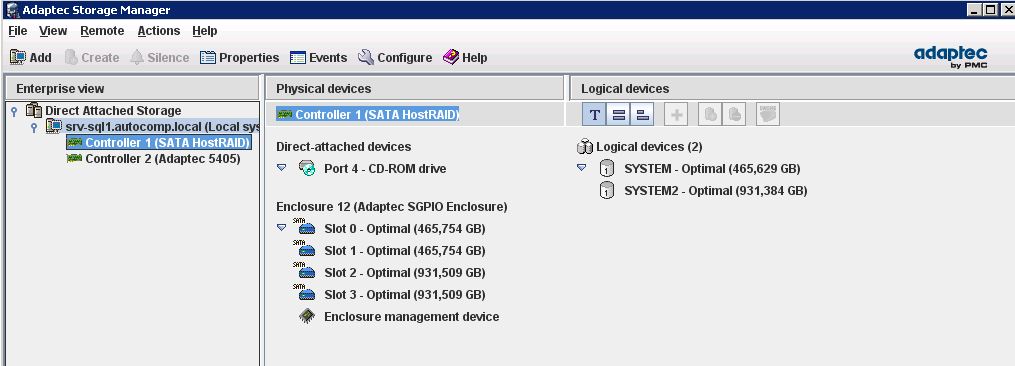Click Enclosure 12 (Adaptec SGPIO Enclosure) label
The image size is (1015, 366).
(392, 207)
